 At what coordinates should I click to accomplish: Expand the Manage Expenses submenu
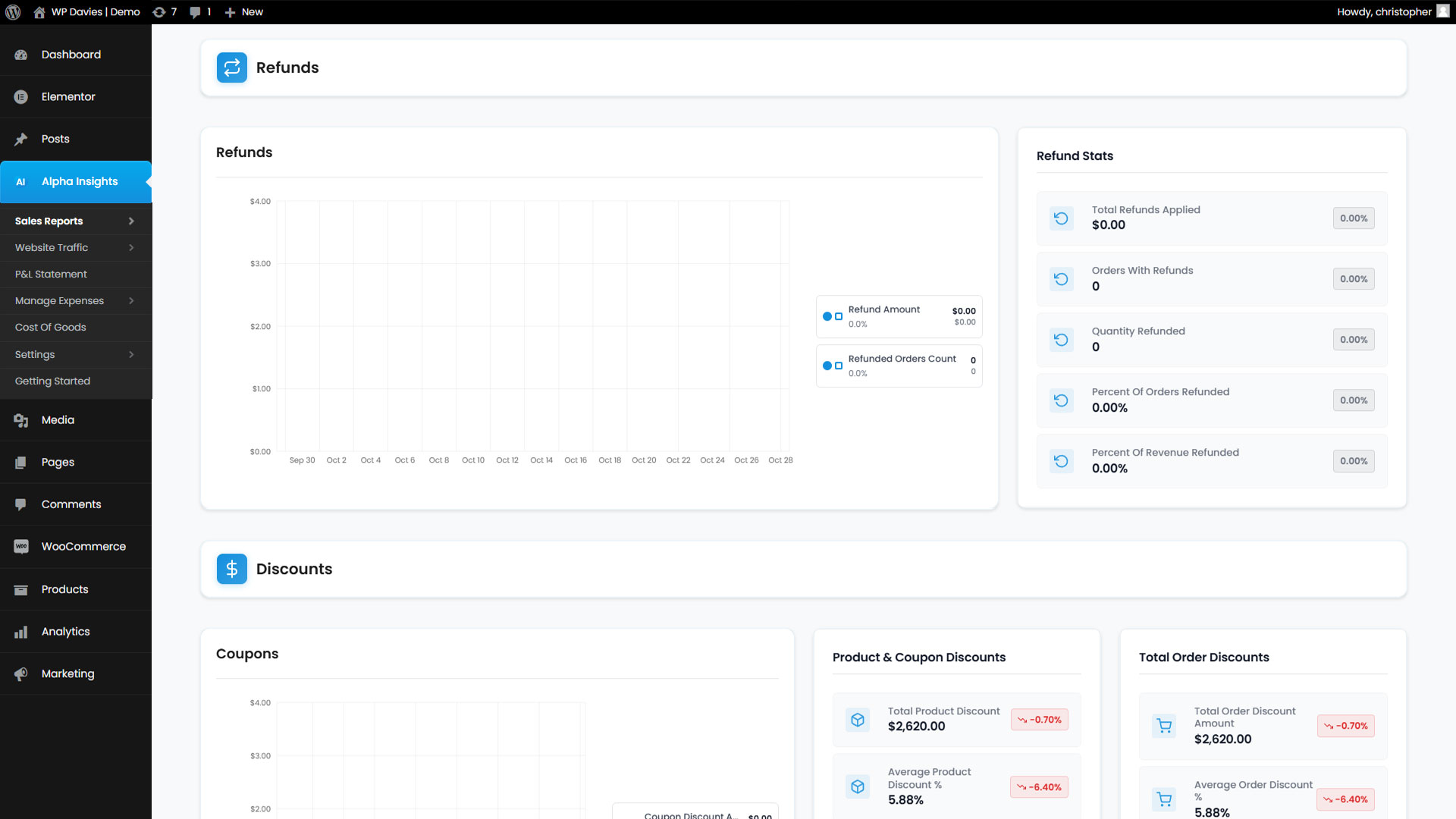pyautogui.click(x=131, y=301)
